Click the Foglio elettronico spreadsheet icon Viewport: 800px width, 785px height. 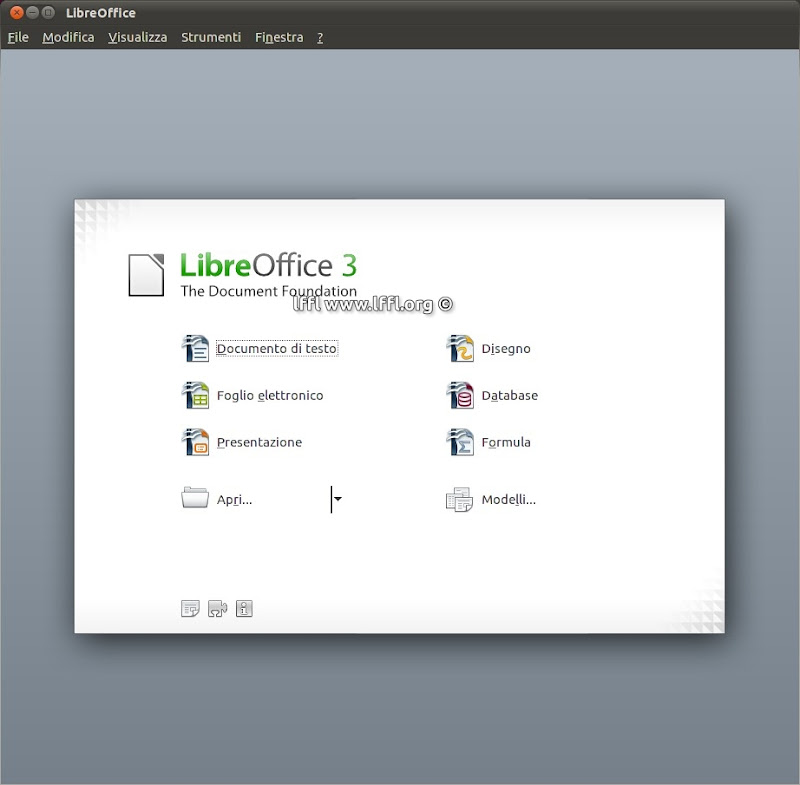tap(195, 395)
